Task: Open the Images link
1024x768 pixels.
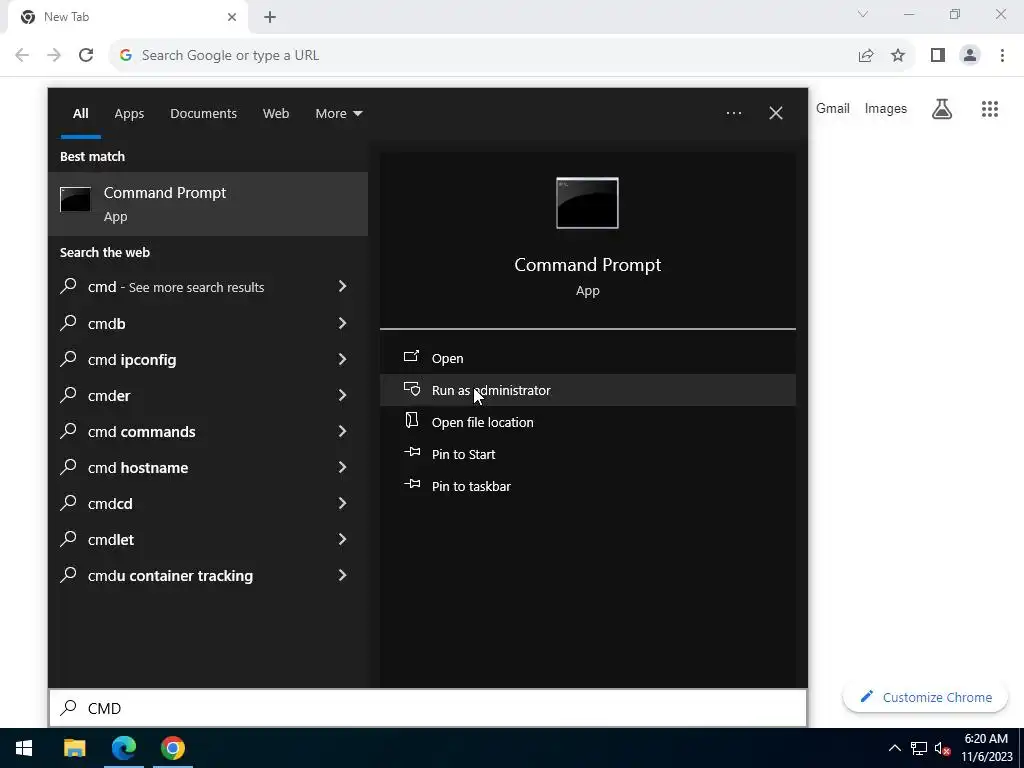Action: [x=886, y=108]
